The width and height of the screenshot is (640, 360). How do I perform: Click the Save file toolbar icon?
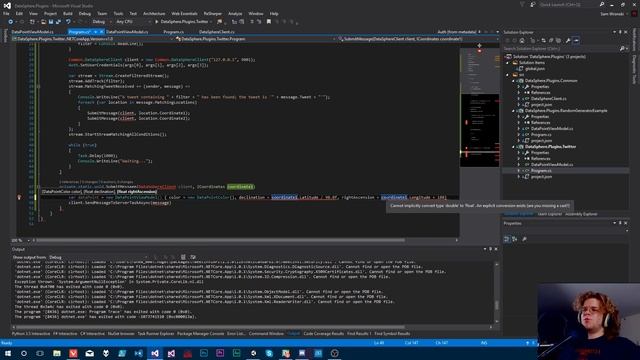(x=51, y=22)
